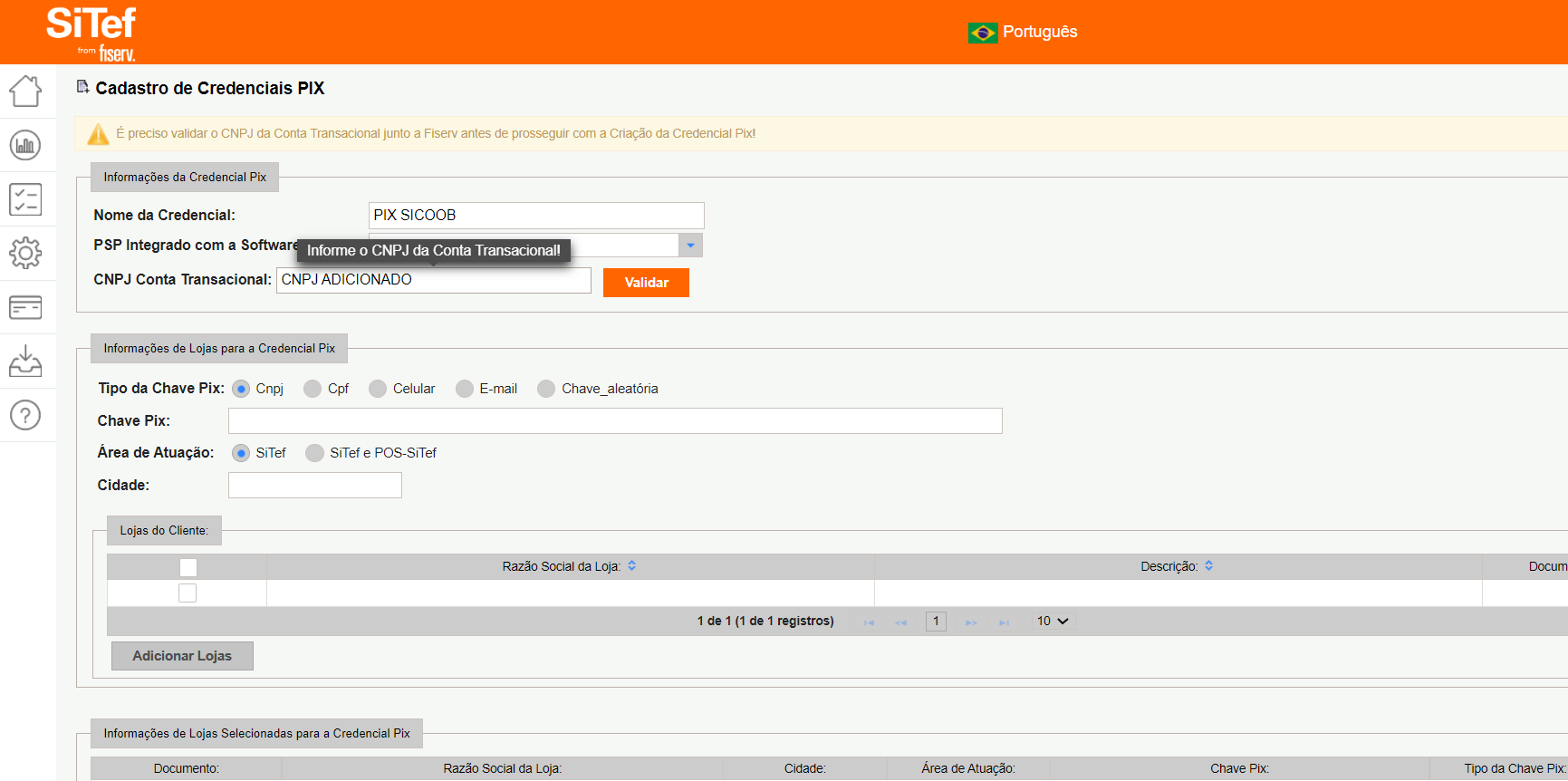Go to last page of results
The height and width of the screenshot is (781, 1568).
click(1004, 622)
